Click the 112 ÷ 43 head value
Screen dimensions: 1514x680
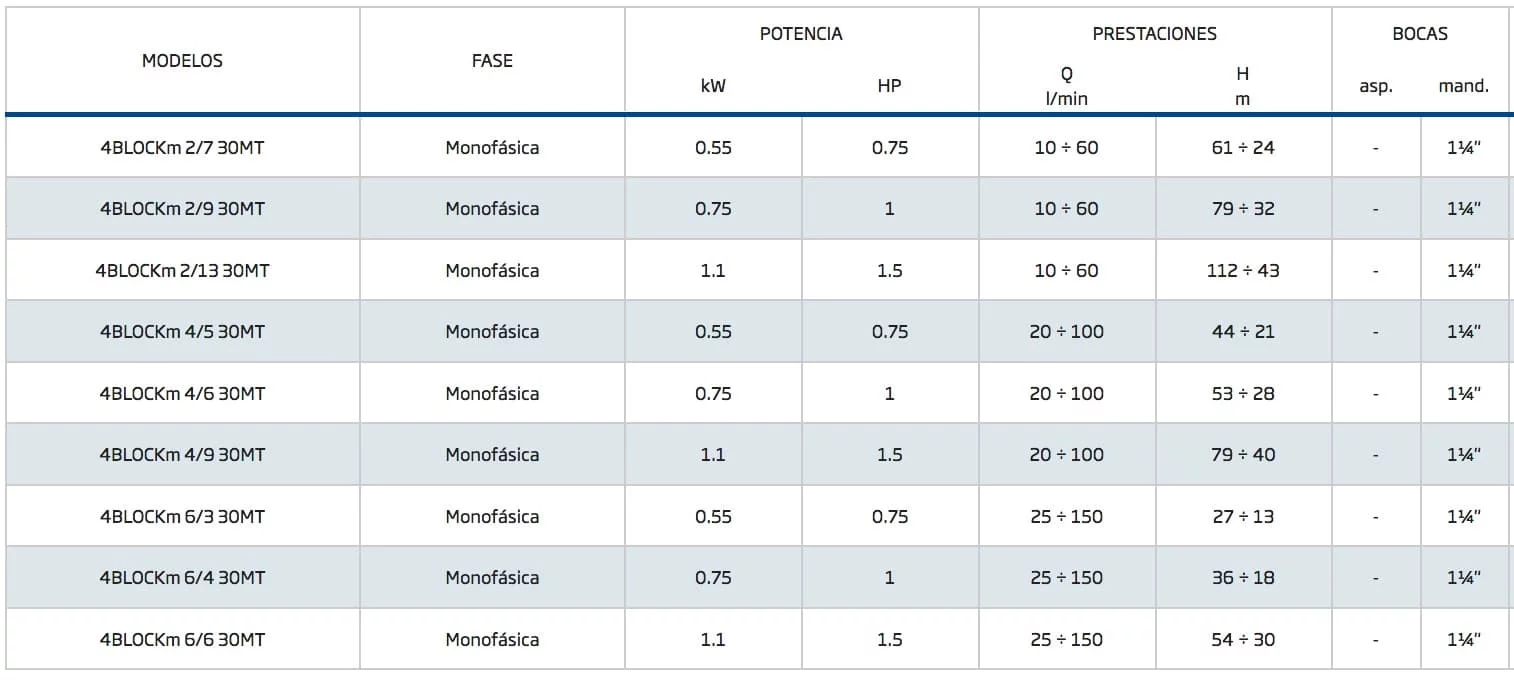coord(1243,271)
